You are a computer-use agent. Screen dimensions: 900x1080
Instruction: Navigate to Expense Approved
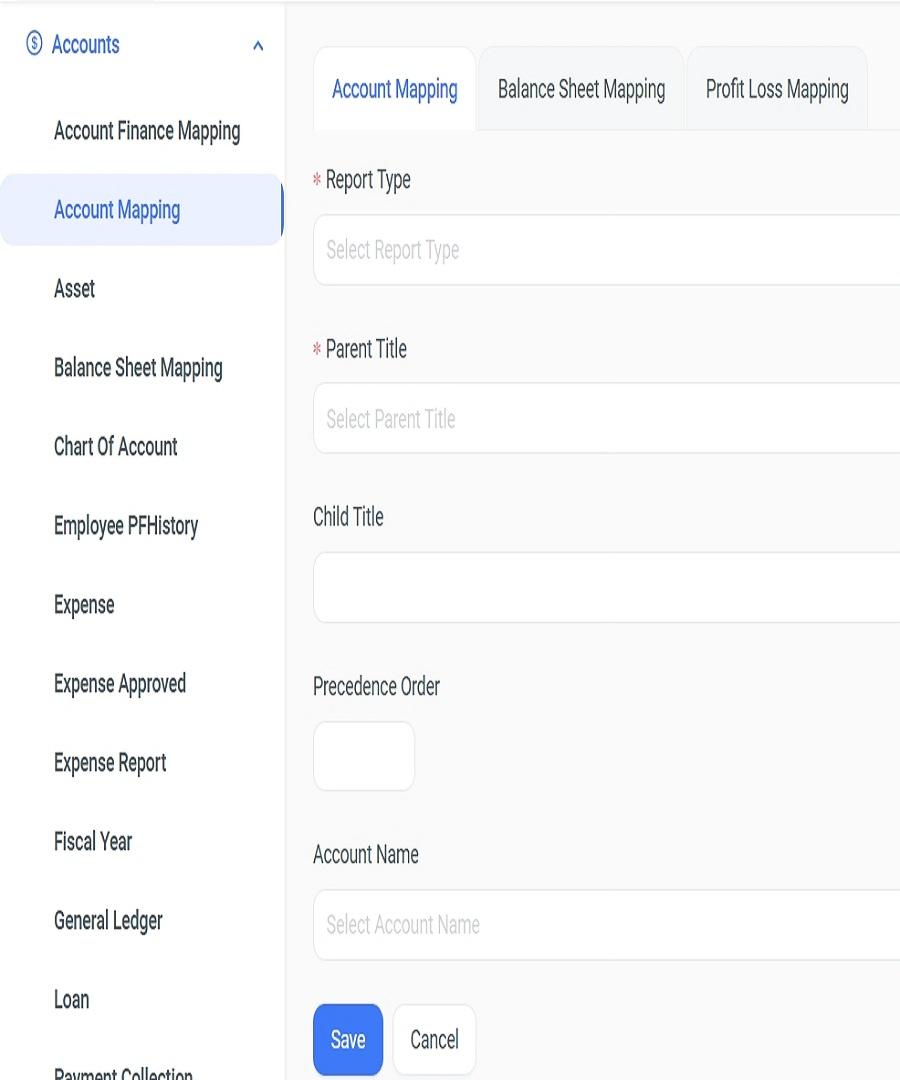[x=120, y=684]
